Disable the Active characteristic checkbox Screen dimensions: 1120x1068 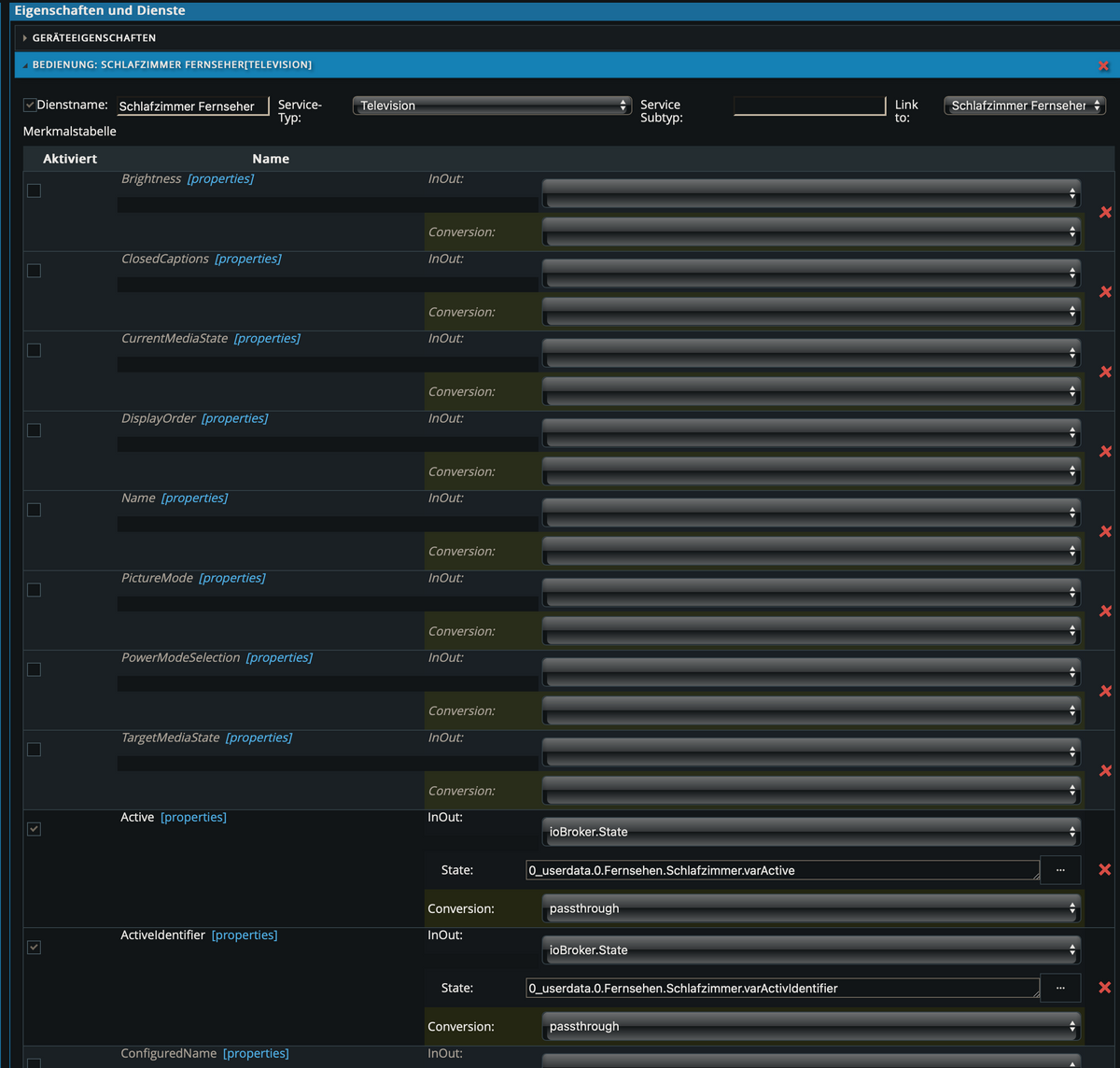pos(34,828)
